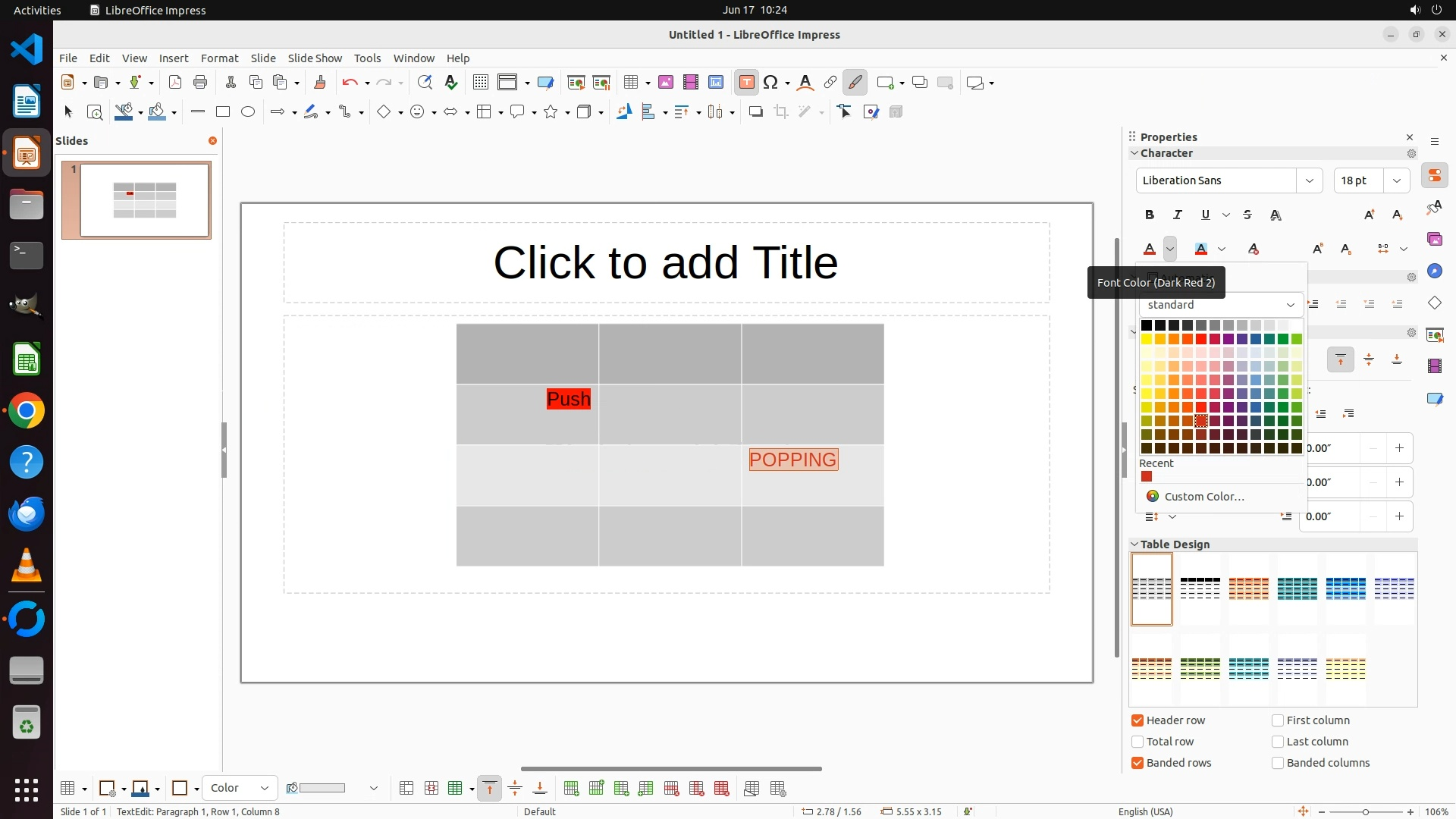
Task: Enable the First column checkbox
Action: [x=1278, y=720]
